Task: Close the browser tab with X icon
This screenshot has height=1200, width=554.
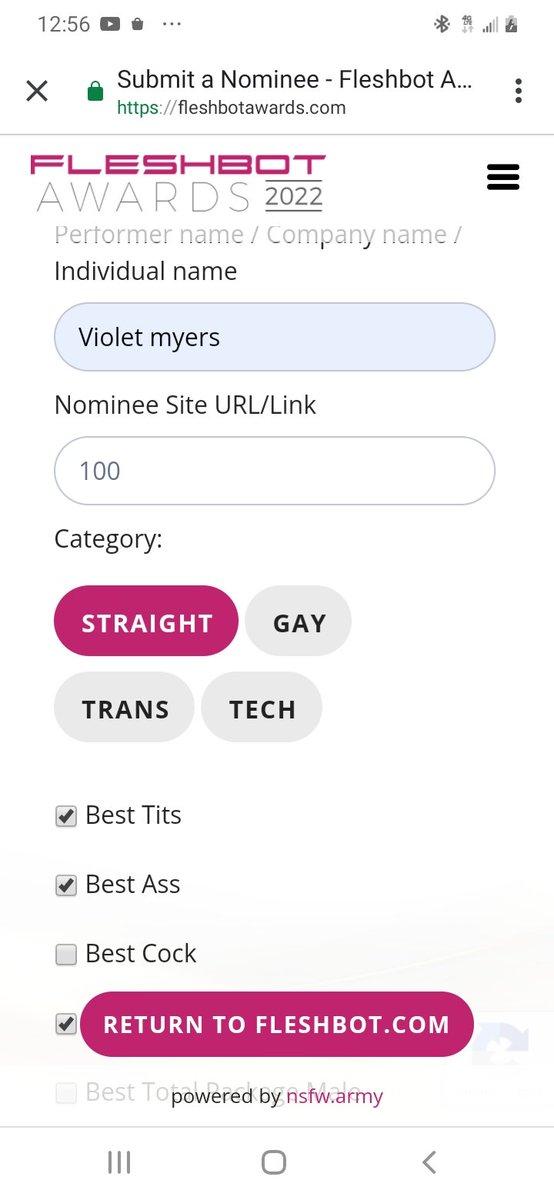Action: pyautogui.click(x=37, y=91)
